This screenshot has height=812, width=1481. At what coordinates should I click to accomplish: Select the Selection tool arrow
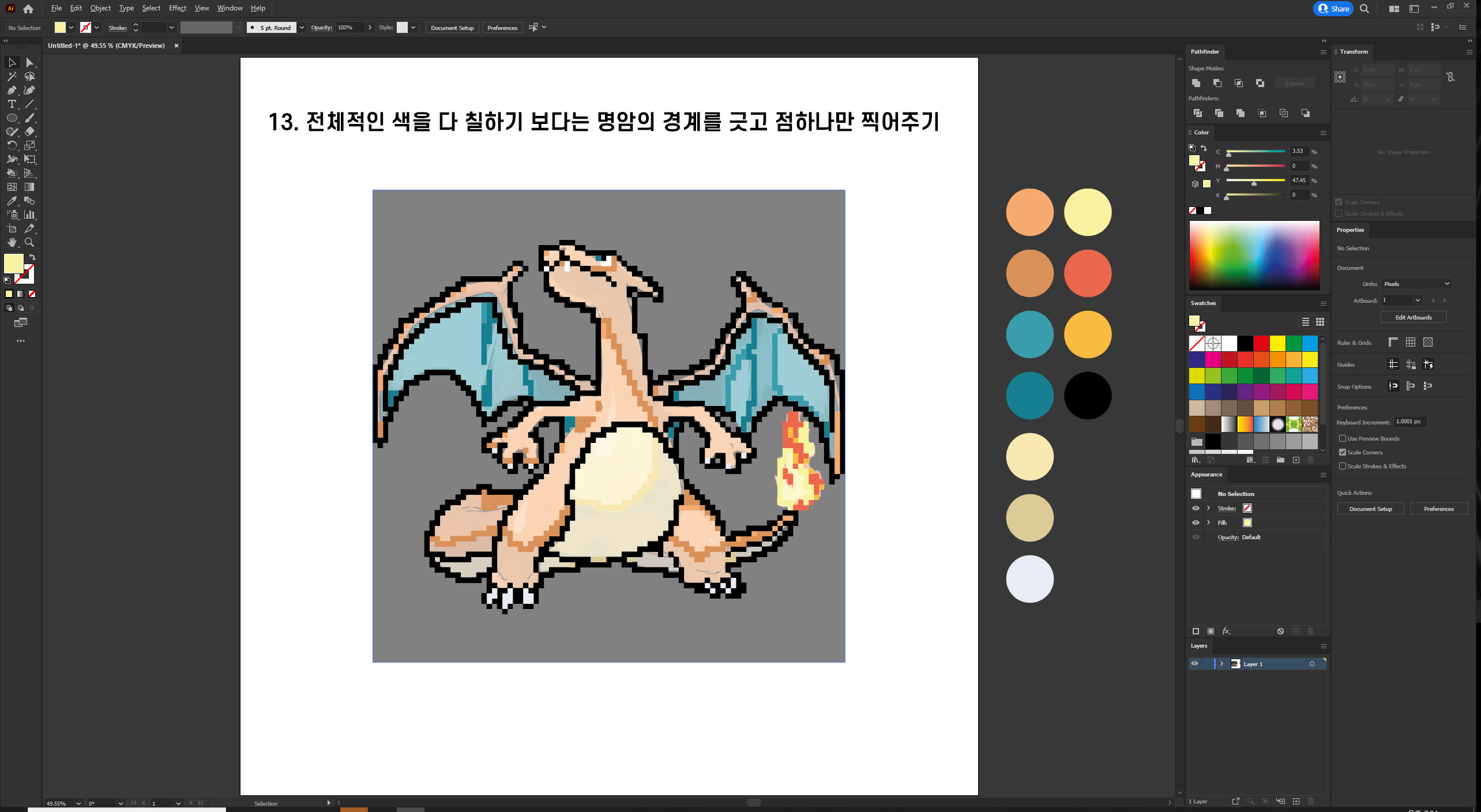click(x=12, y=62)
